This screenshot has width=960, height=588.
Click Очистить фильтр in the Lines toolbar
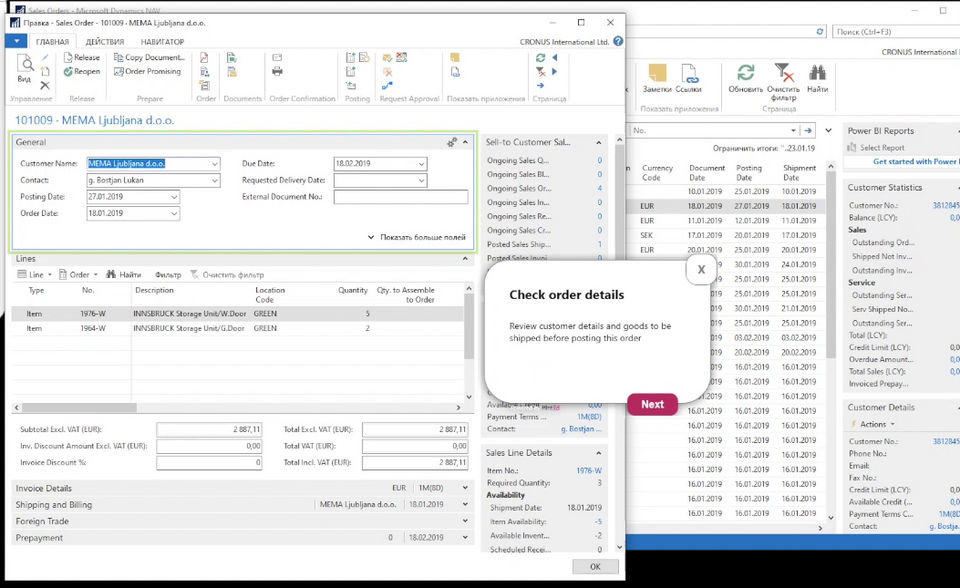[227, 274]
